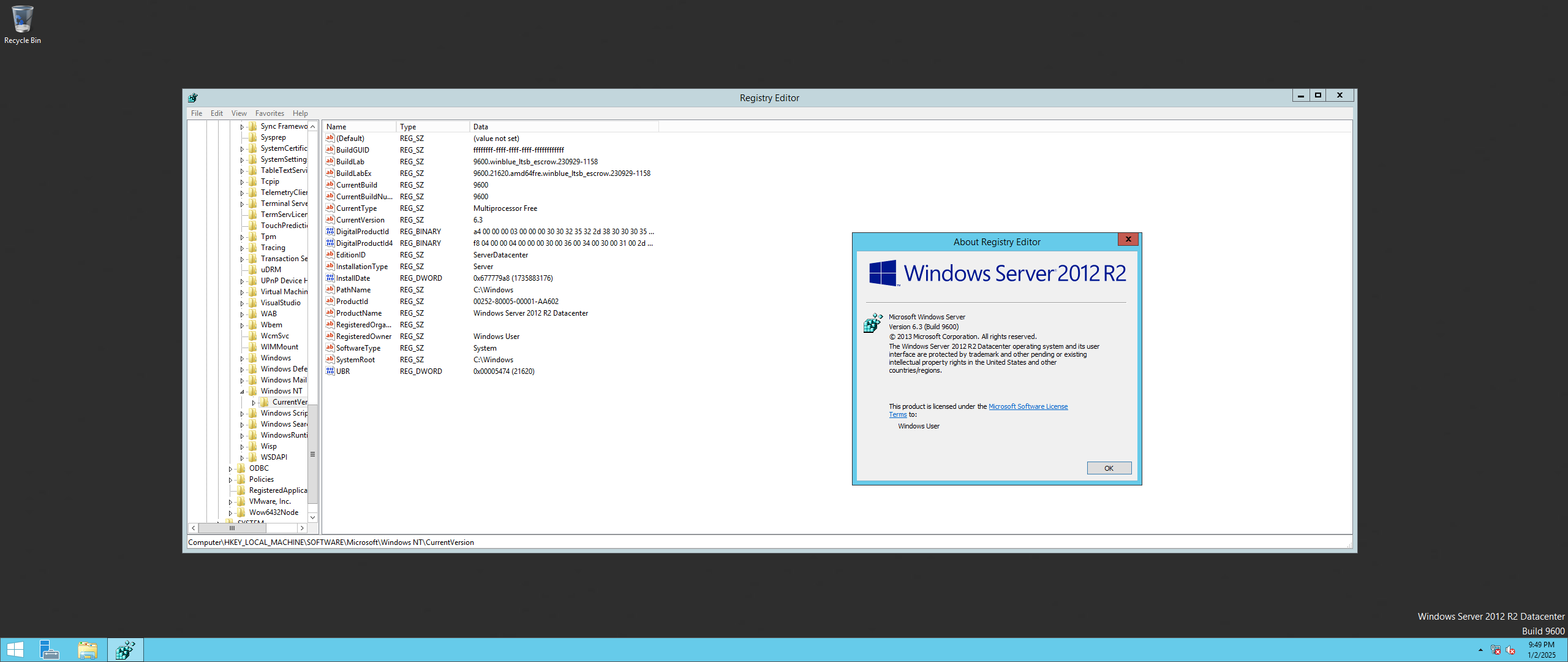1568x662 pixels.
Task: Click OK in About Registry Editor
Action: (1109, 468)
